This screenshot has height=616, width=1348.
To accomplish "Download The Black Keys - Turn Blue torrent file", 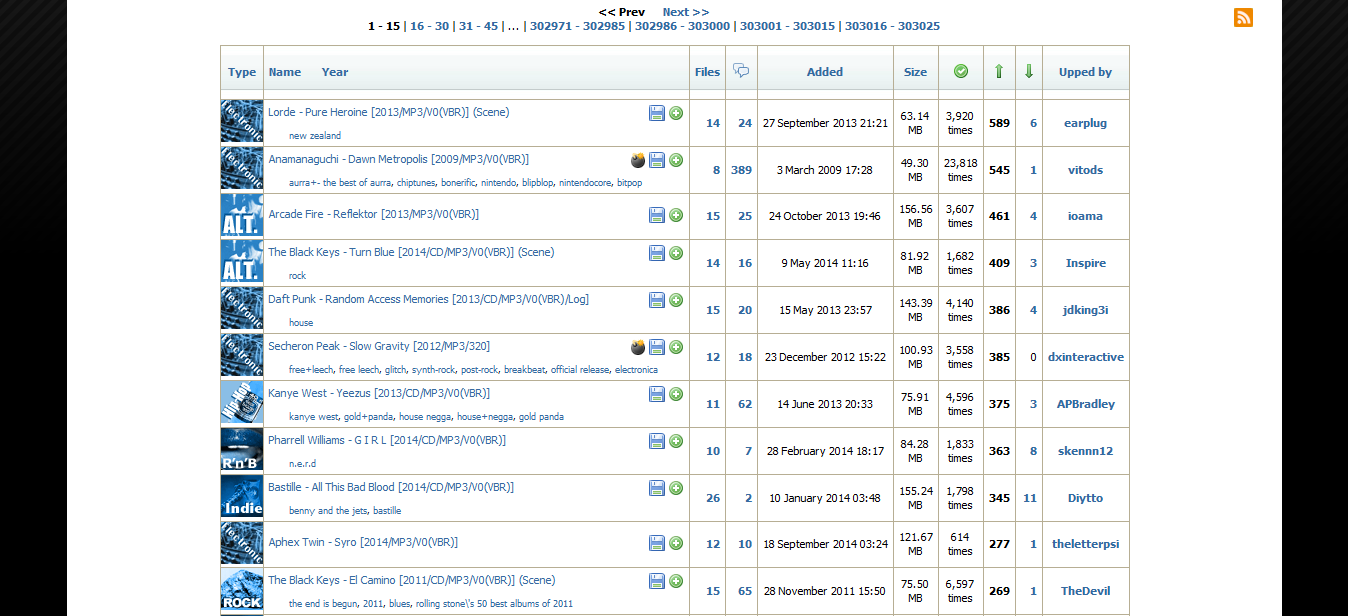I will tap(657, 253).
